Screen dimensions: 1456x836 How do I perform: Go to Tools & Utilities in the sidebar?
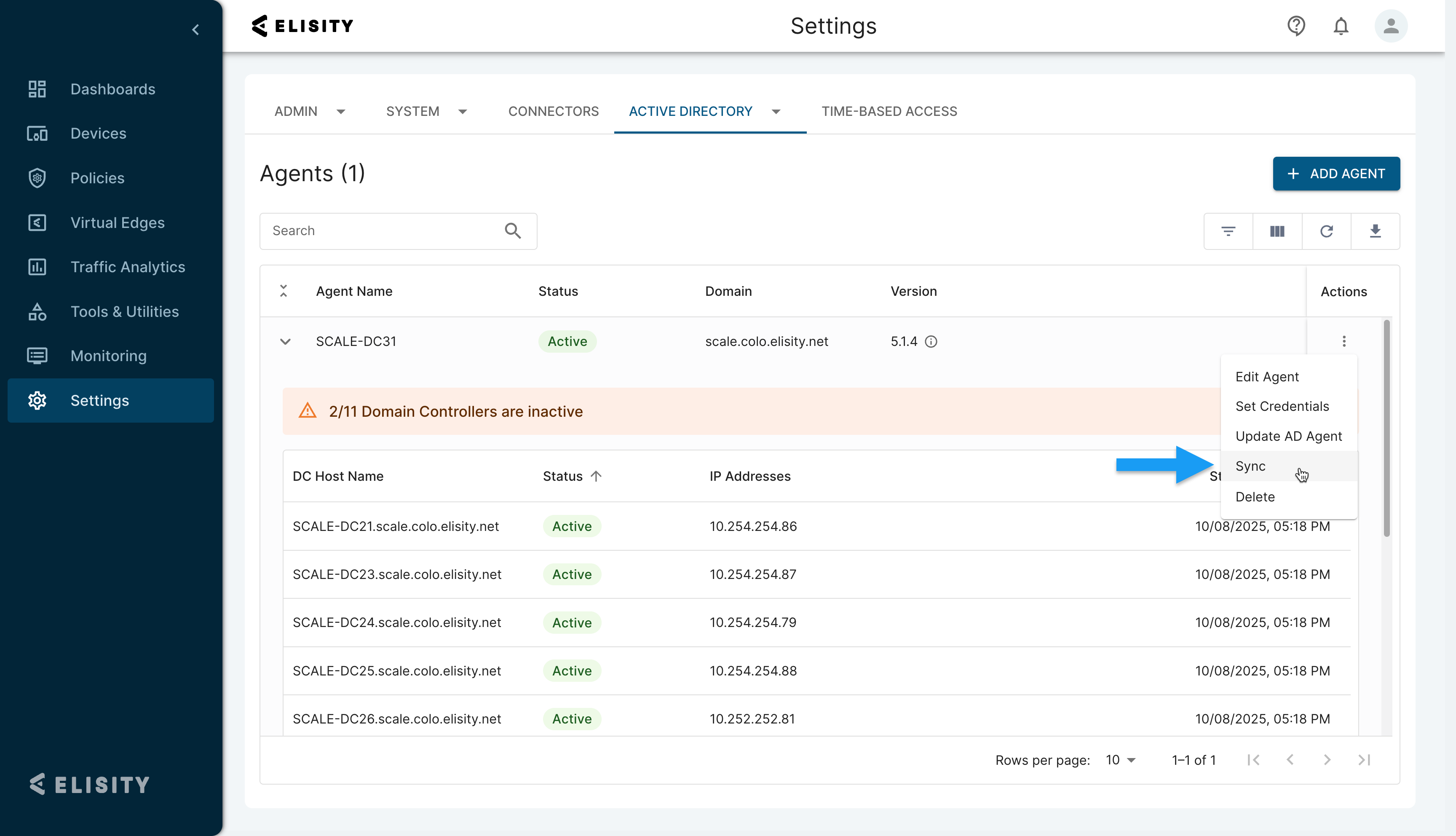[x=125, y=311]
